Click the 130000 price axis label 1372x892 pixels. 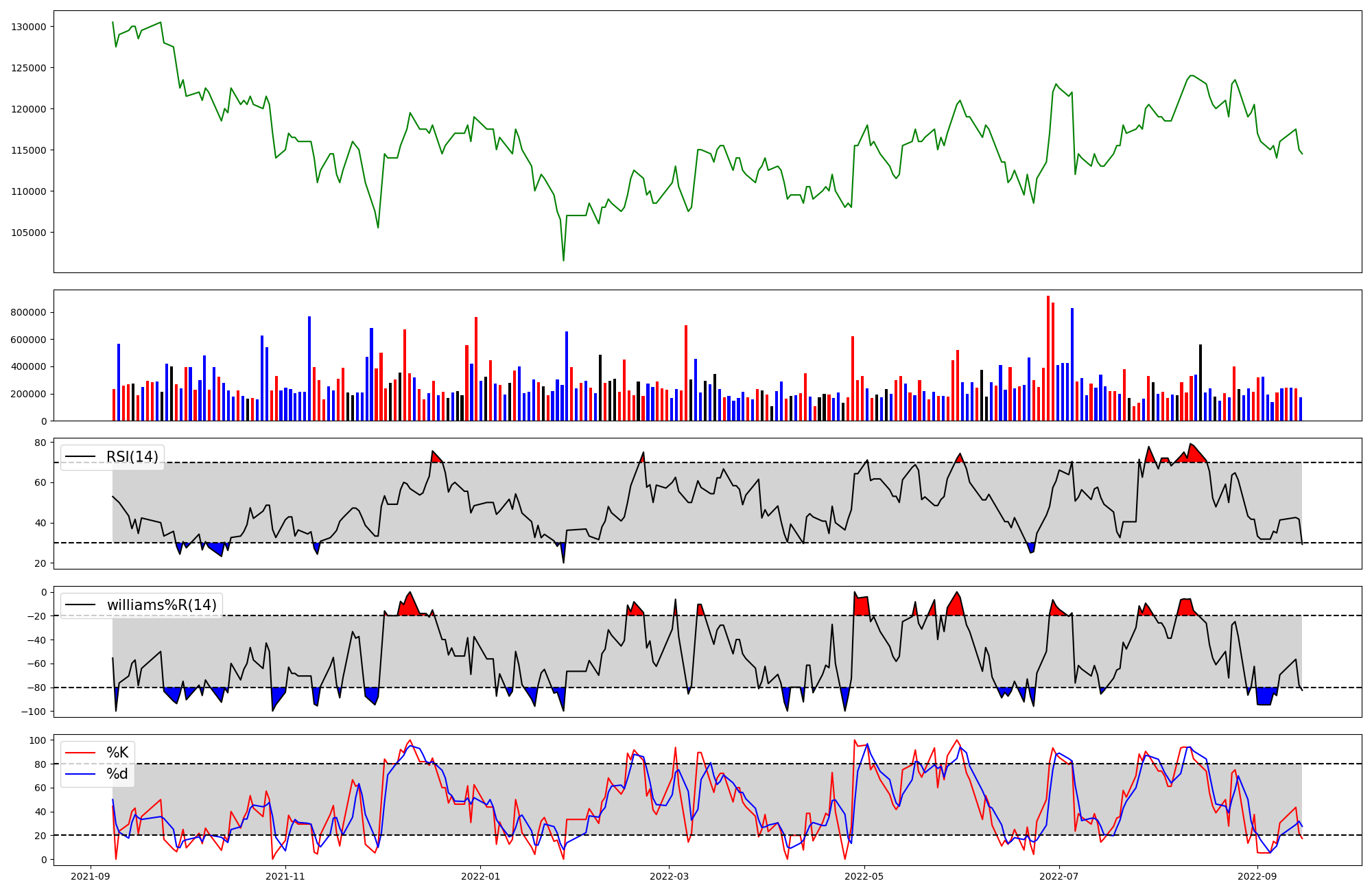point(28,27)
